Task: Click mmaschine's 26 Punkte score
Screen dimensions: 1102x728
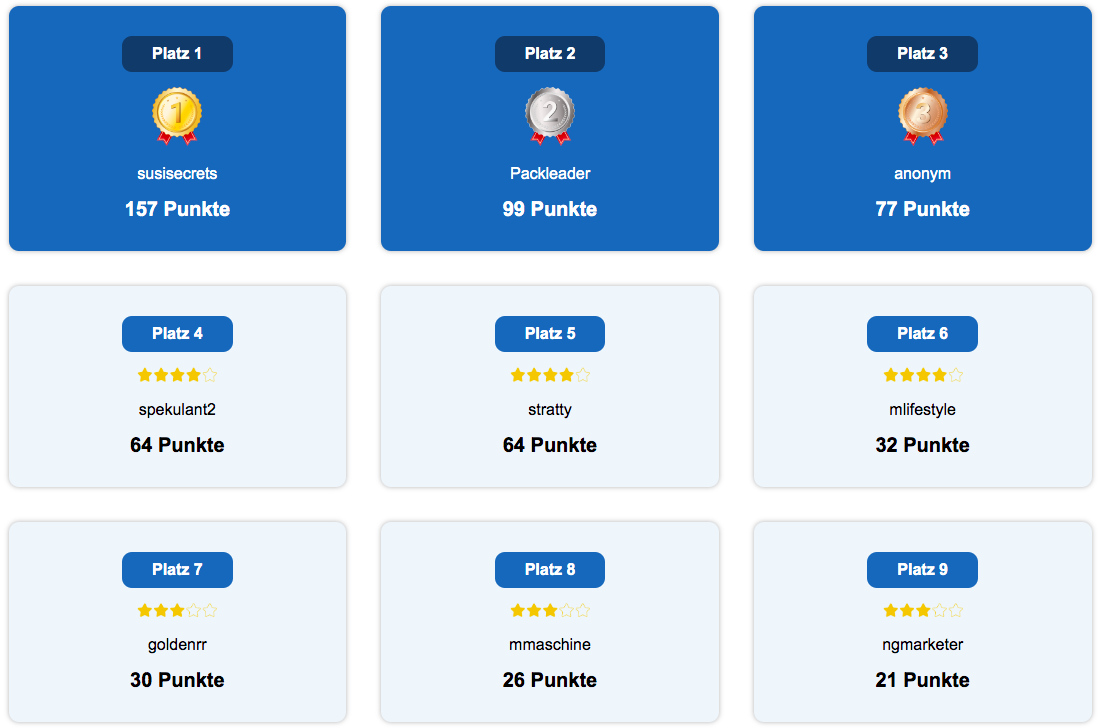Action: 550,680
